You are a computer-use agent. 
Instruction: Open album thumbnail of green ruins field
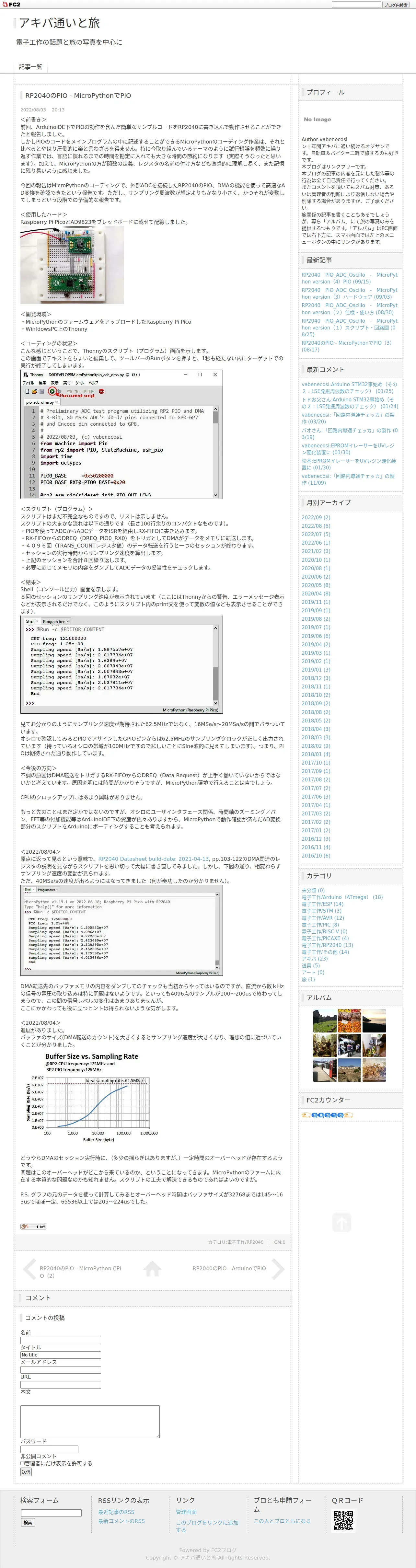pyautogui.click(x=325, y=1021)
